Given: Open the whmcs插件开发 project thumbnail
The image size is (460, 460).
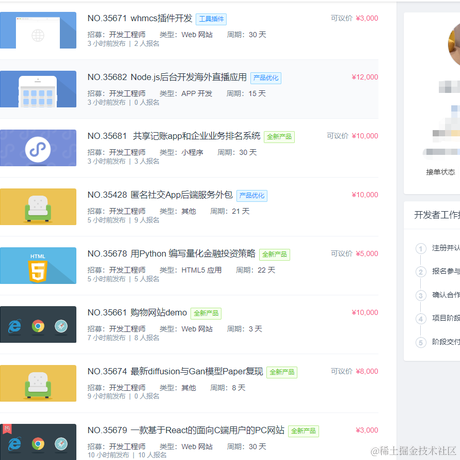Looking at the screenshot, I should coord(38,30).
